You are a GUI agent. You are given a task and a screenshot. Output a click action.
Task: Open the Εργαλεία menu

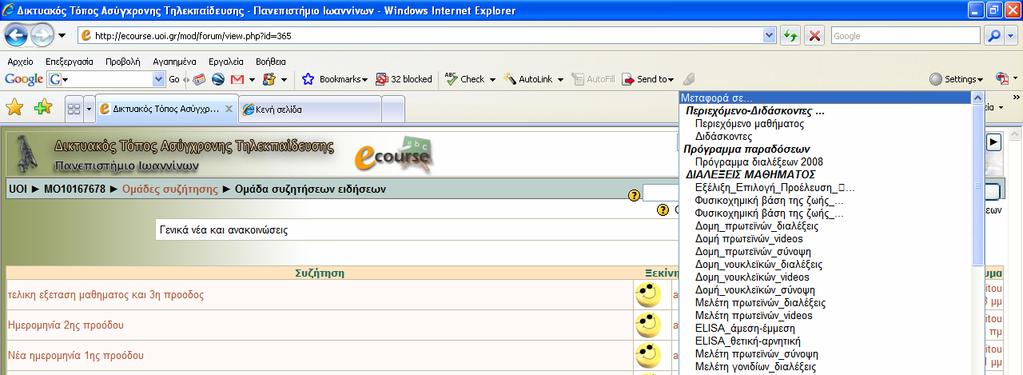226,61
